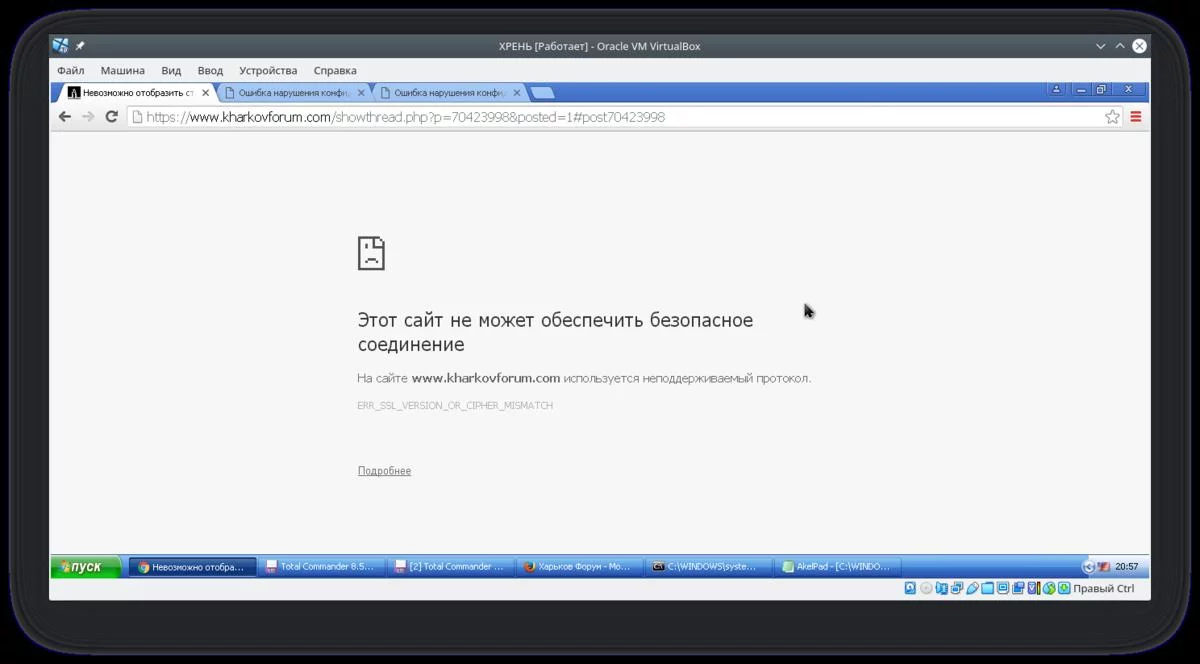Click the Правый Ctrl host key label
1200x664 pixels.
1104,589
